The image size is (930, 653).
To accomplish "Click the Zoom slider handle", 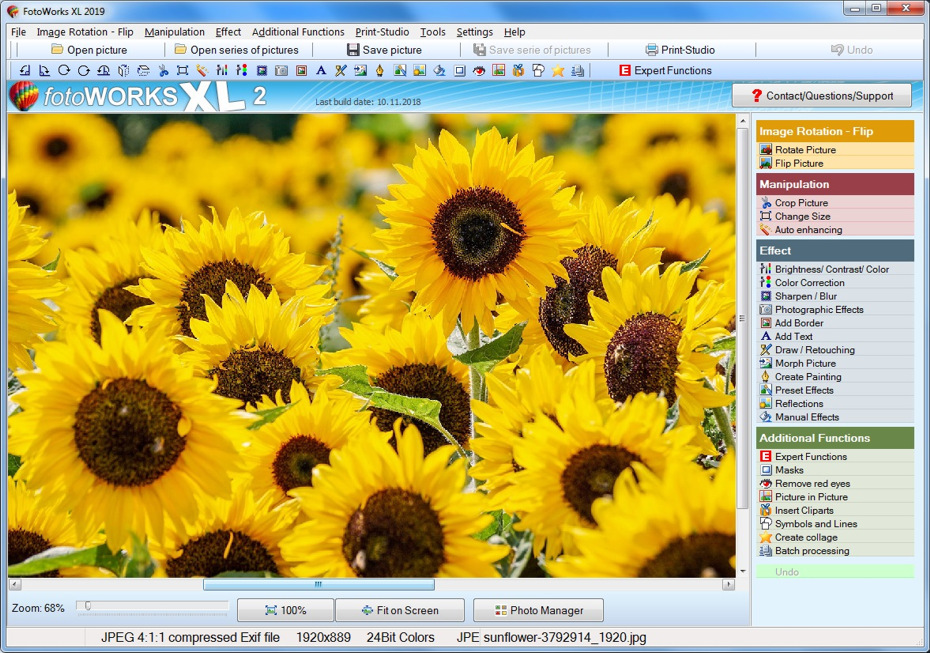I will [x=88, y=606].
